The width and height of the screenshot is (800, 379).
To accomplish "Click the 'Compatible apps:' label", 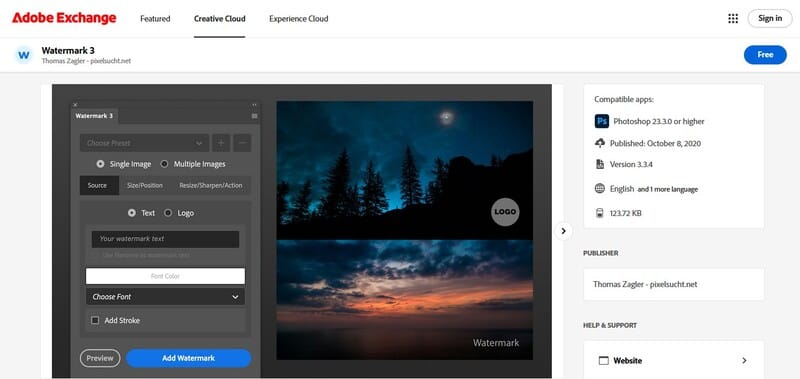I will pyautogui.click(x=624, y=99).
